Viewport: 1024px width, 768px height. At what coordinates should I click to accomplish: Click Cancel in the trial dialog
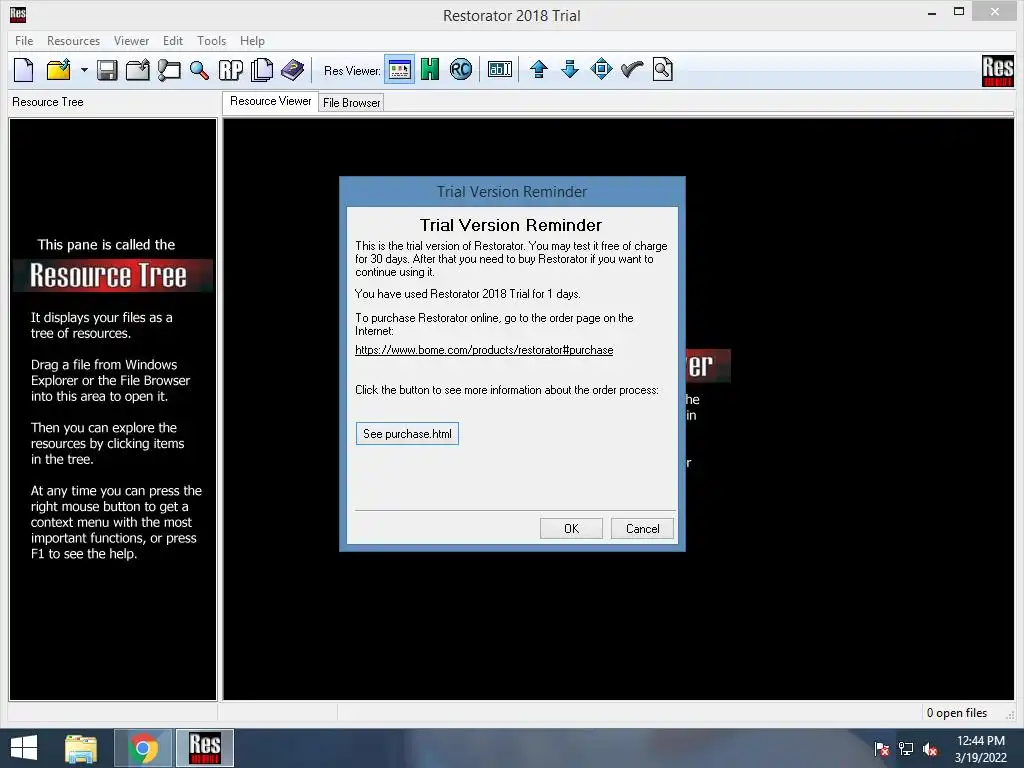coord(643,528)
